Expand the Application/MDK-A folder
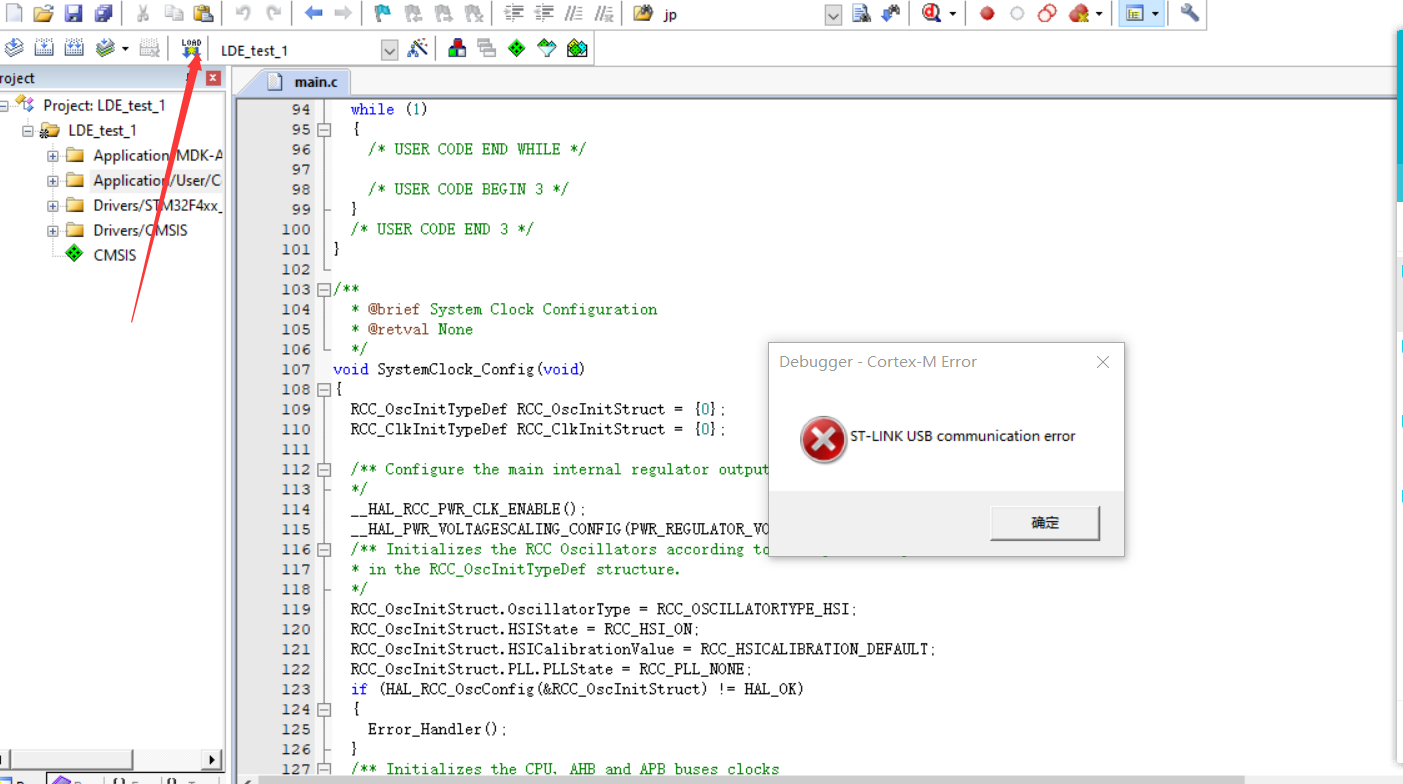The width and height of the screenshot is (1403, 784). (52, 155)
